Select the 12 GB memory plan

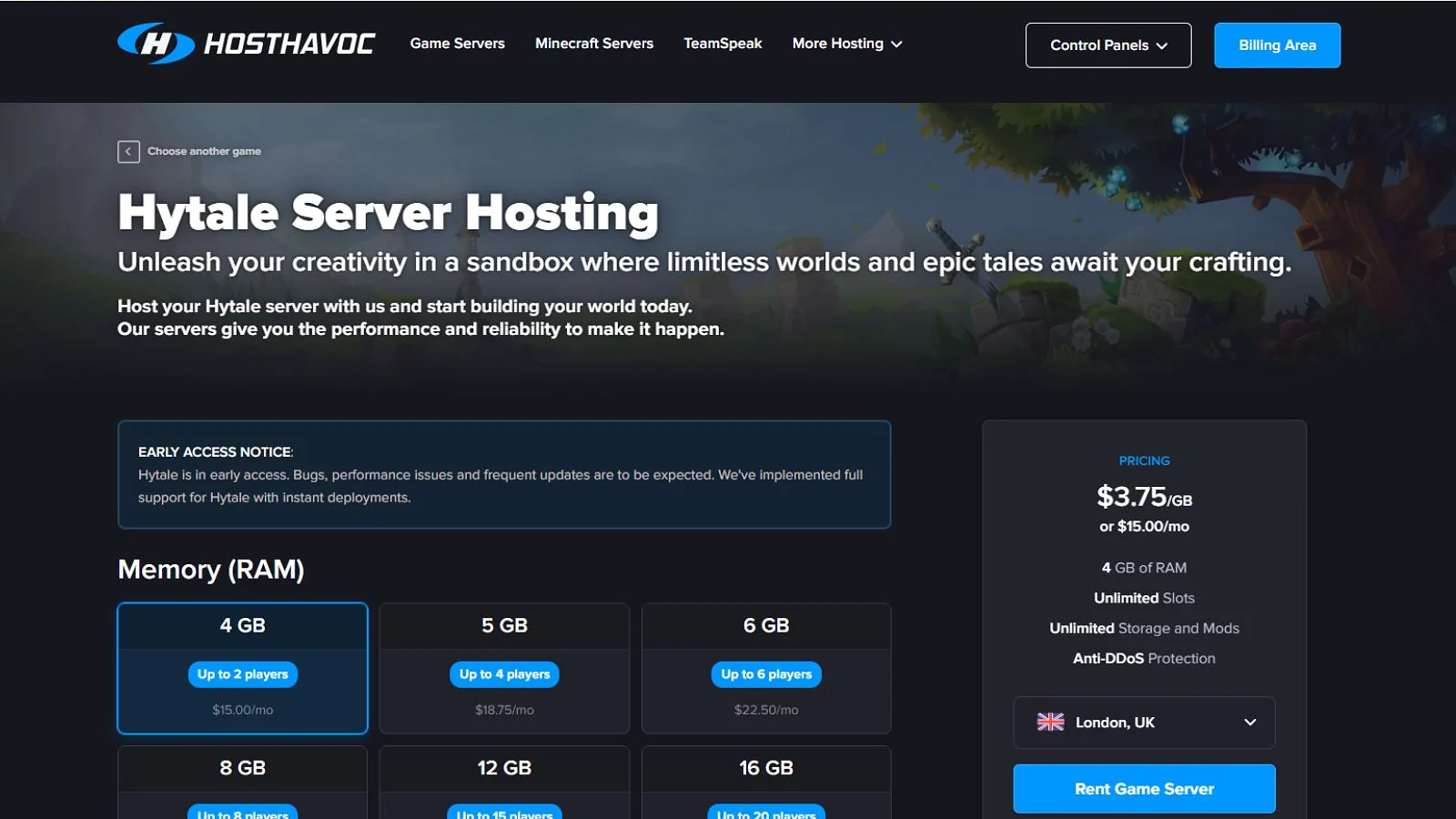coord(504,783)
